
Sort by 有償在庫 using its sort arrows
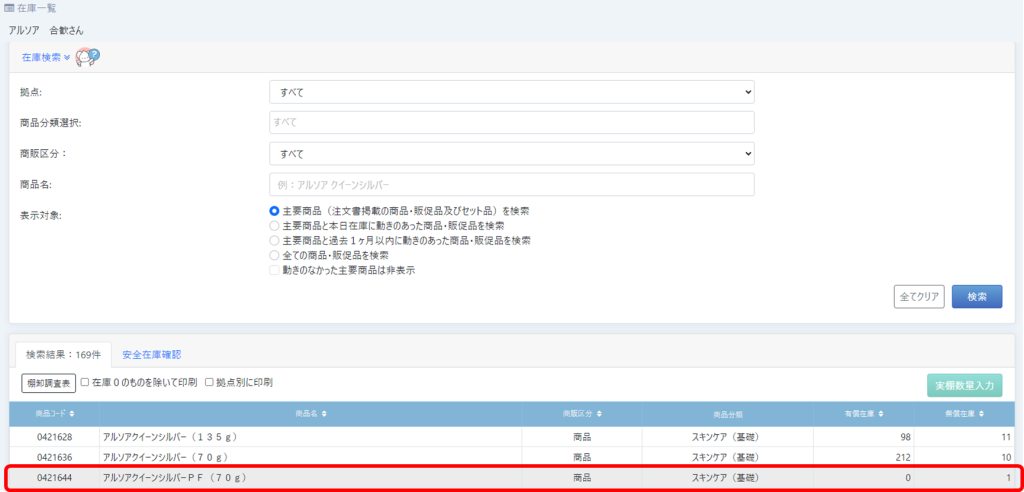[881, 413]
